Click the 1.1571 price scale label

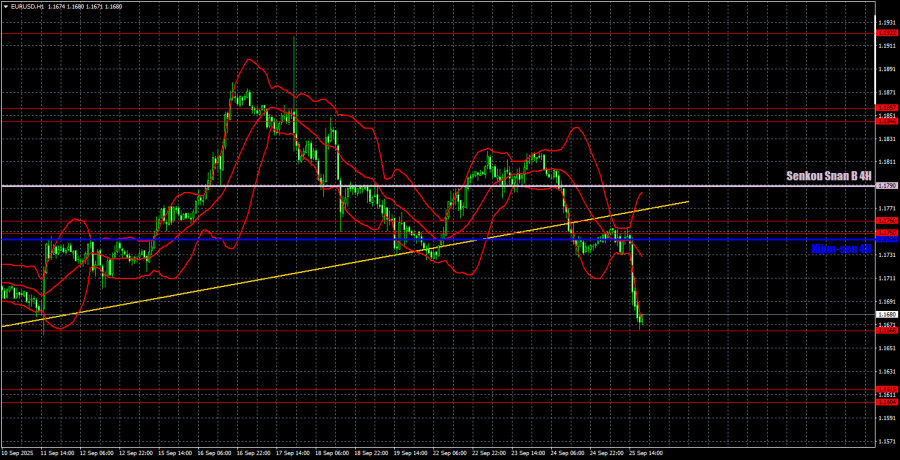885,441
